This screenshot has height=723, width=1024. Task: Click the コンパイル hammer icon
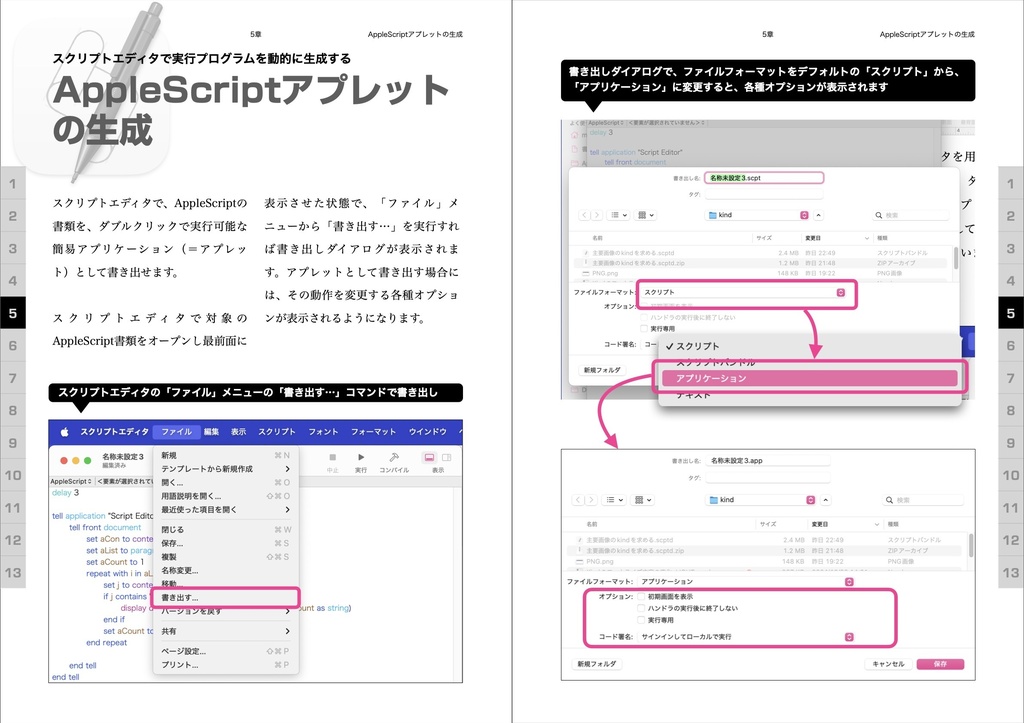(392, 457)
